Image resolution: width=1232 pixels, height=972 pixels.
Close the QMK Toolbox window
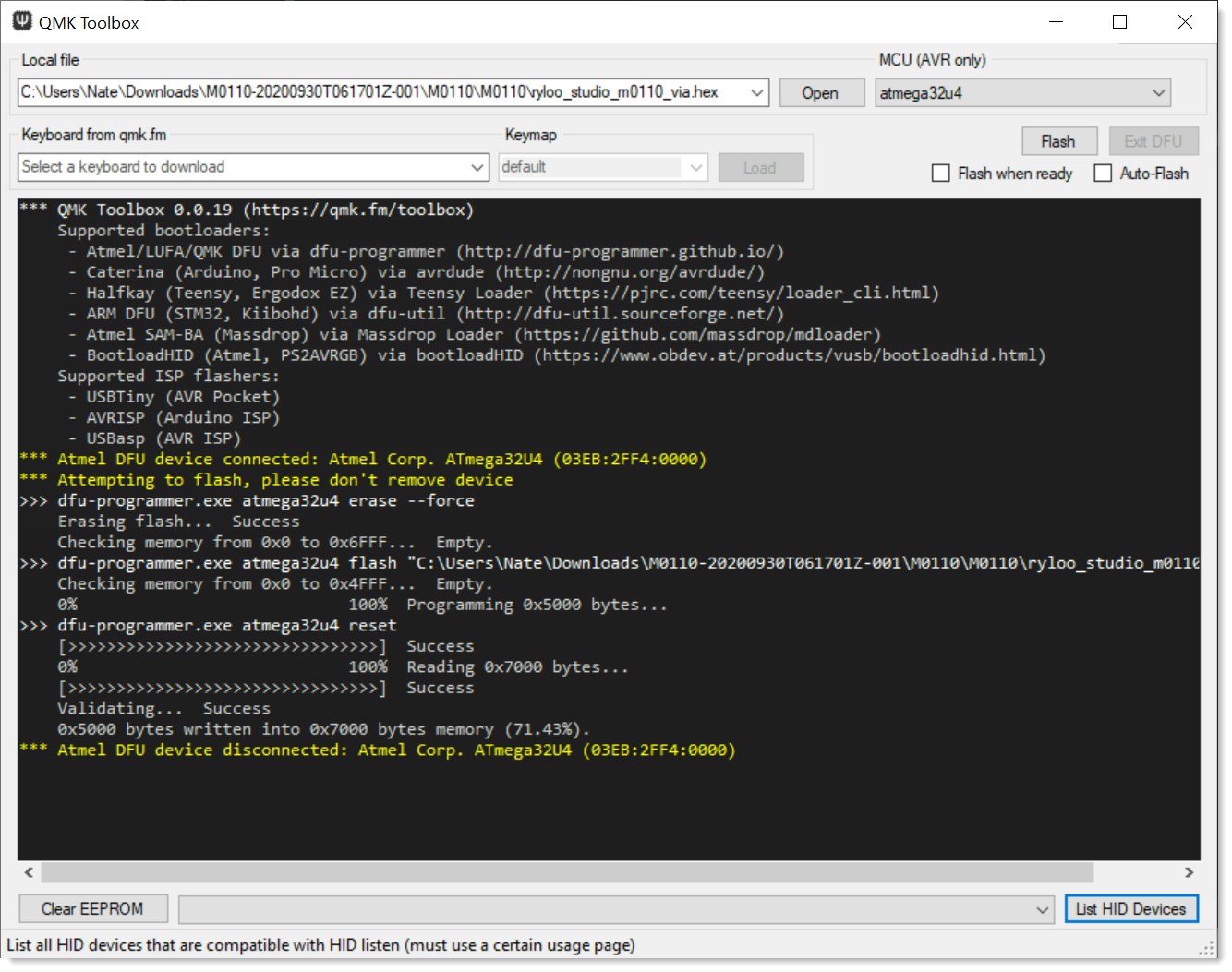point(1185,22)
